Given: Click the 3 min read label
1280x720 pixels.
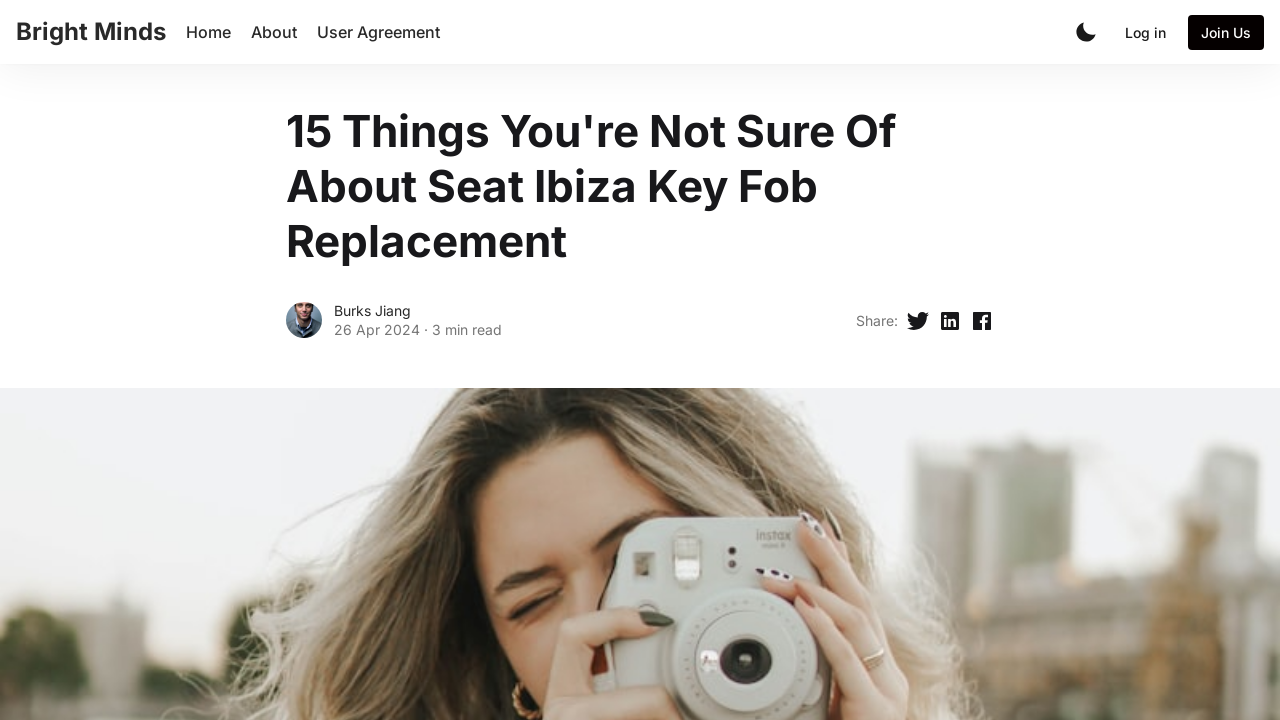Looking at the screenshot, I should click(467, 330).
